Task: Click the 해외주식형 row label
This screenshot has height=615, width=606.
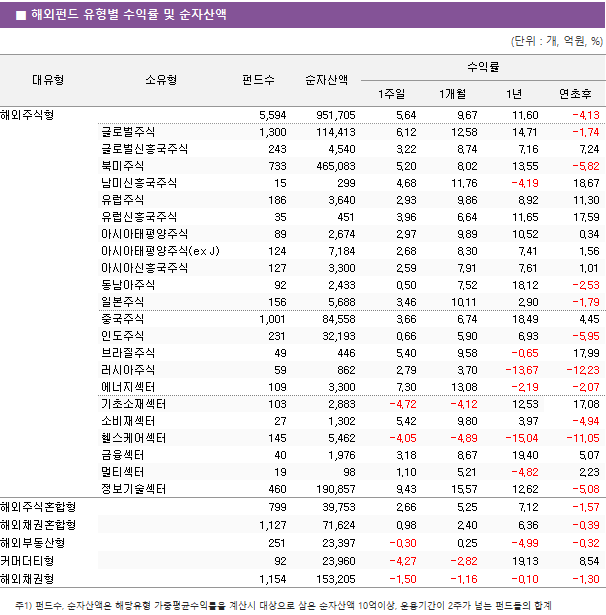Action: [27, 115]
